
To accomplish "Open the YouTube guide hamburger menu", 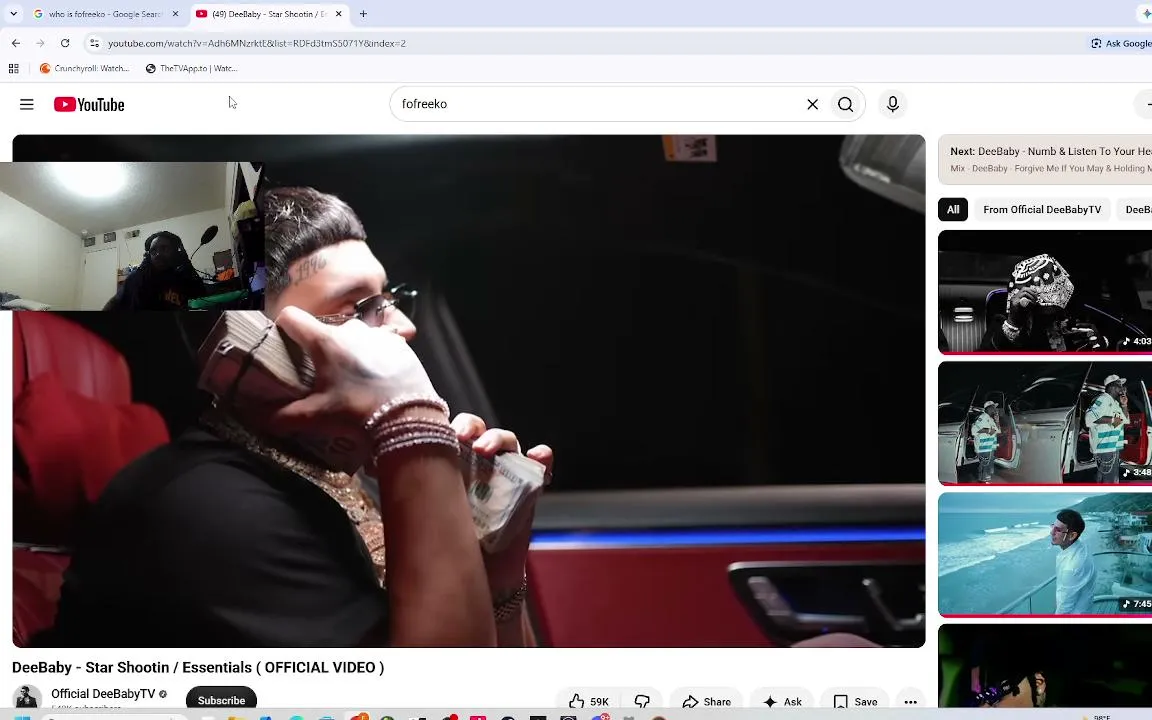I will (26, 104).
